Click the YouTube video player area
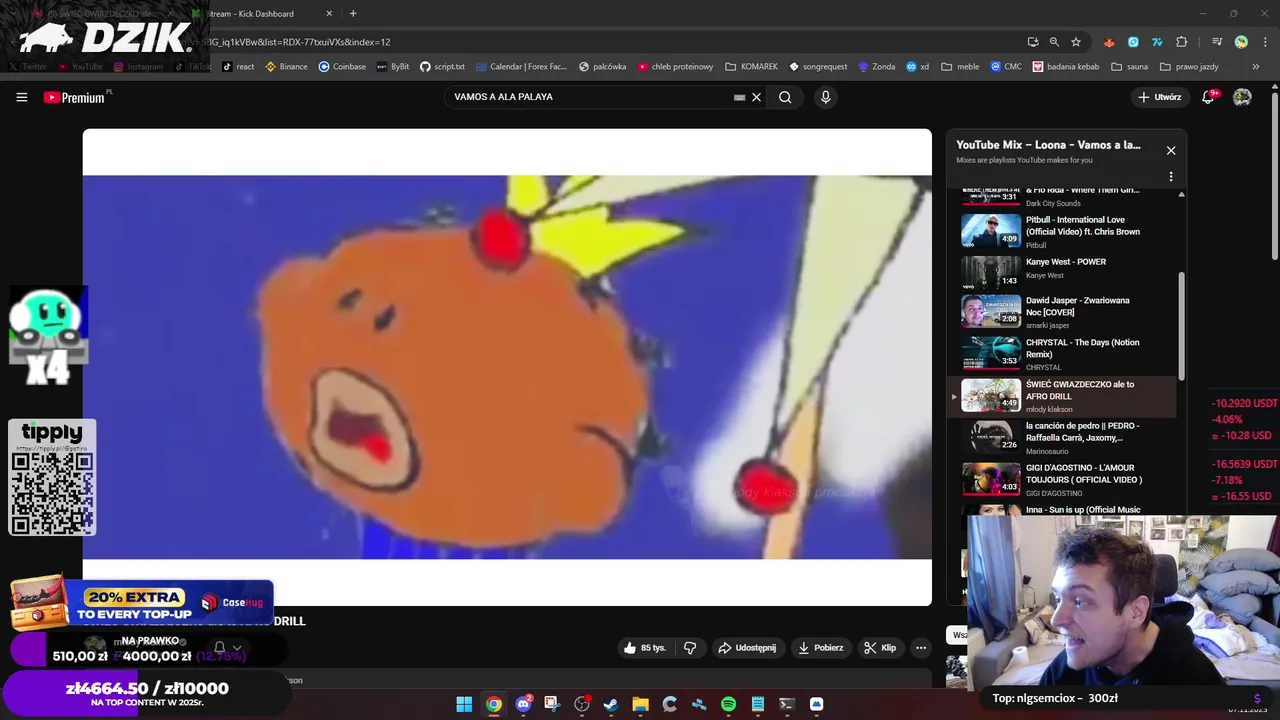1280x720 pixels. click(507, 367)
